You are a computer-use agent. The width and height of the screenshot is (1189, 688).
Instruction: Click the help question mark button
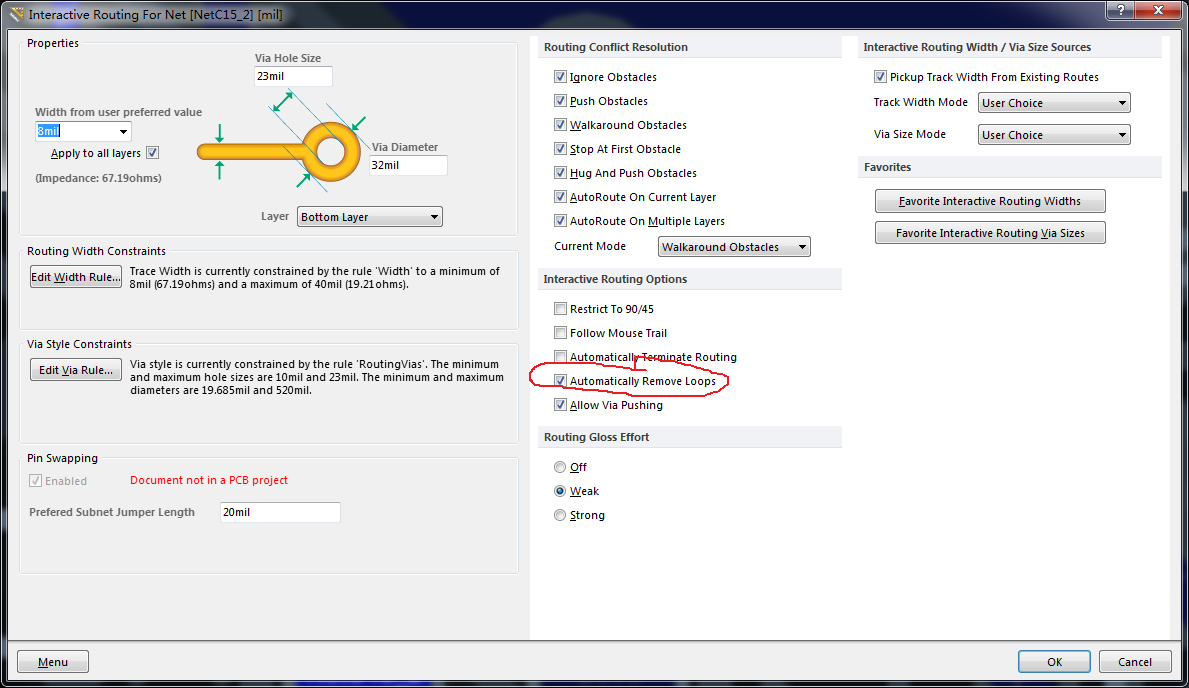tap(1121, 10)
